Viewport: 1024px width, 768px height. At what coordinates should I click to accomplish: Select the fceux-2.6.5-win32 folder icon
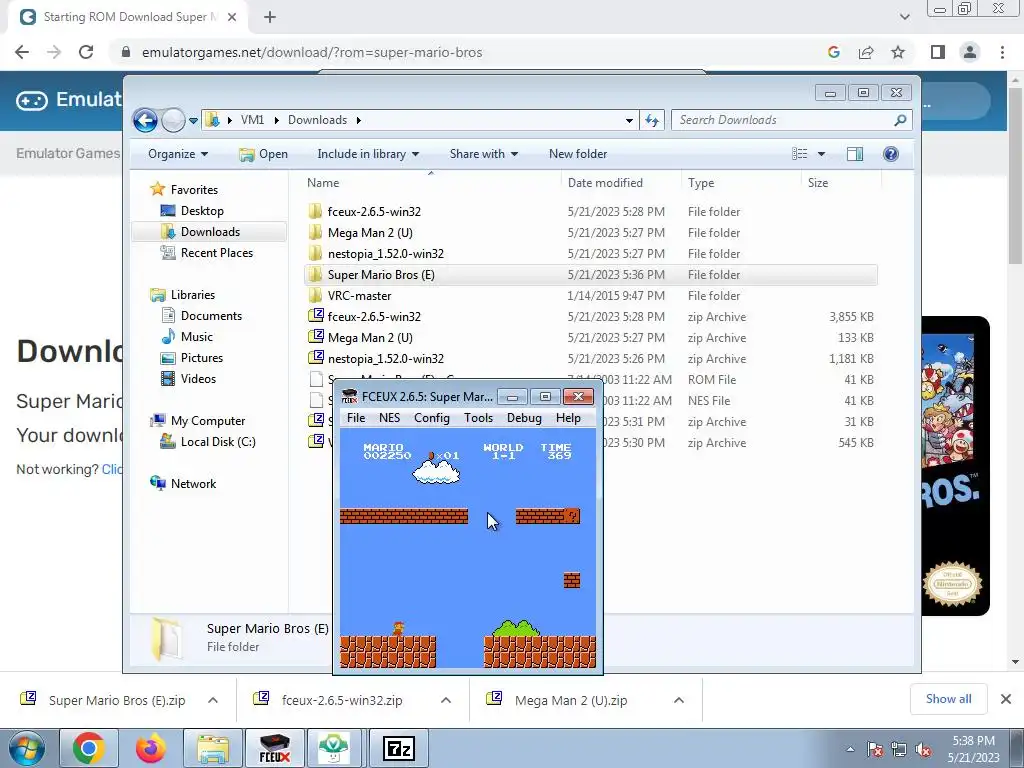(x=315, y=211)
